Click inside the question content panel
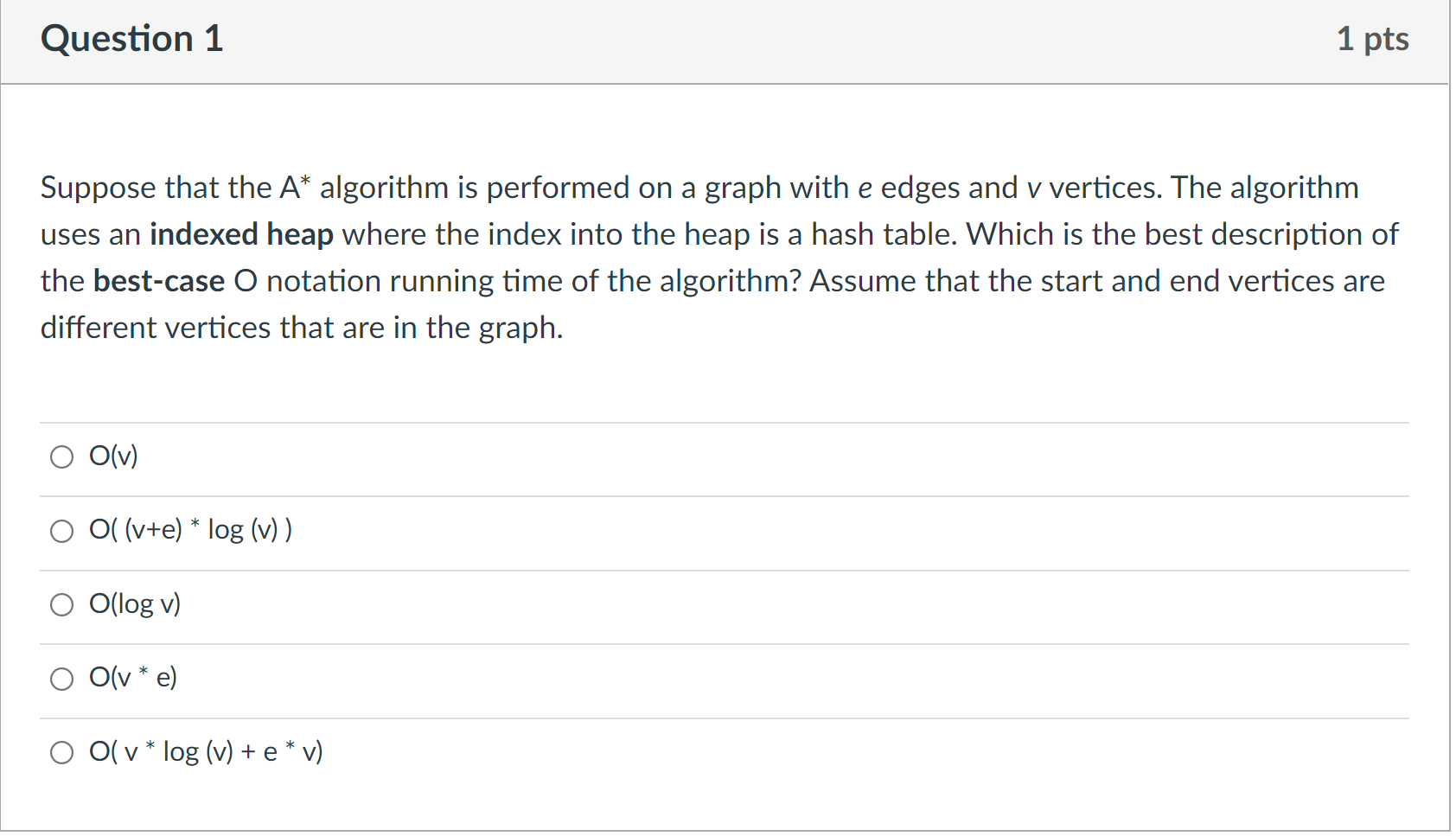 pyautogui.click(x=692, y=380)
